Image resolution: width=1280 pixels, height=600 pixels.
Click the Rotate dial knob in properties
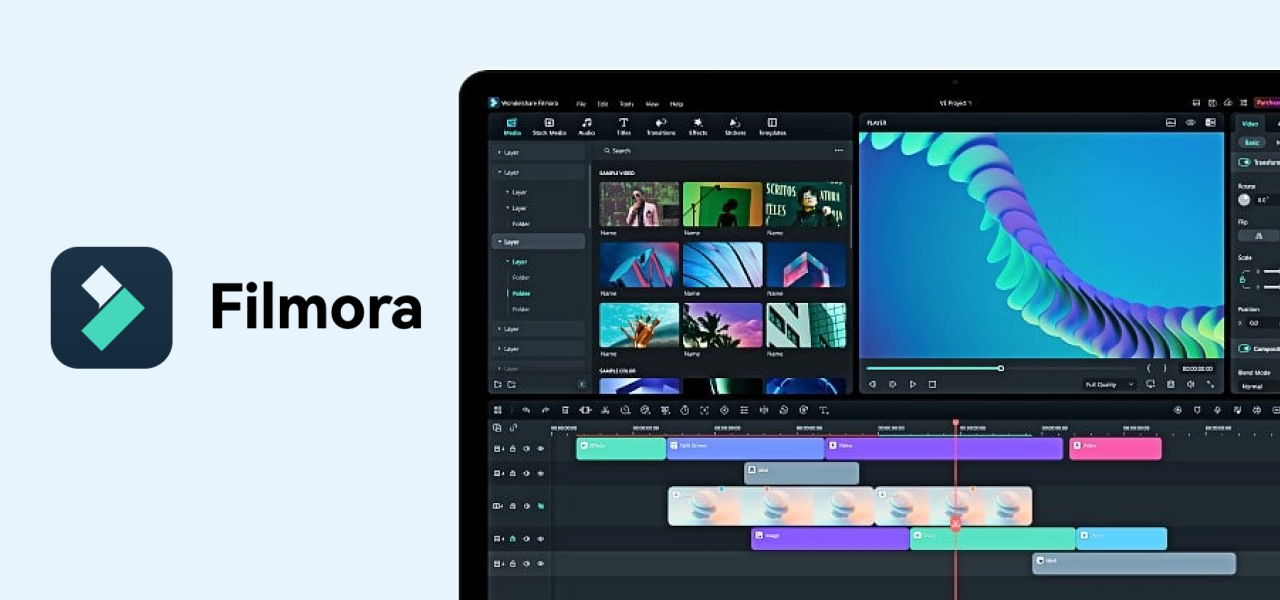[x=1244, y=200]
